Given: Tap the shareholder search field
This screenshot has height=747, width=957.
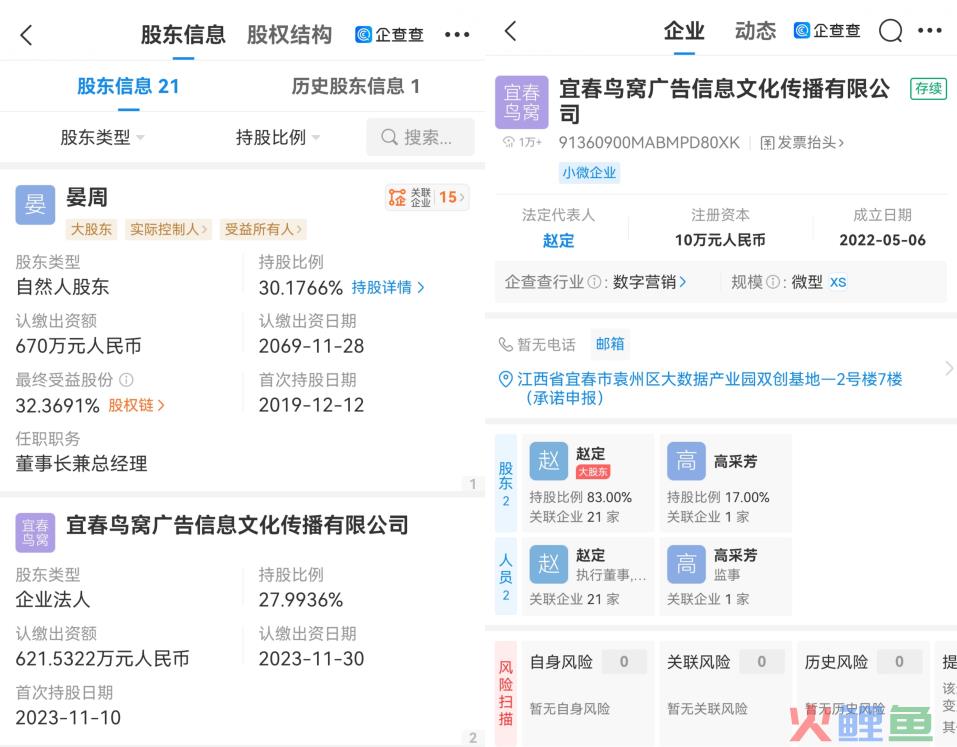Looking at the screenshot, I should click(x=421, y=137).
